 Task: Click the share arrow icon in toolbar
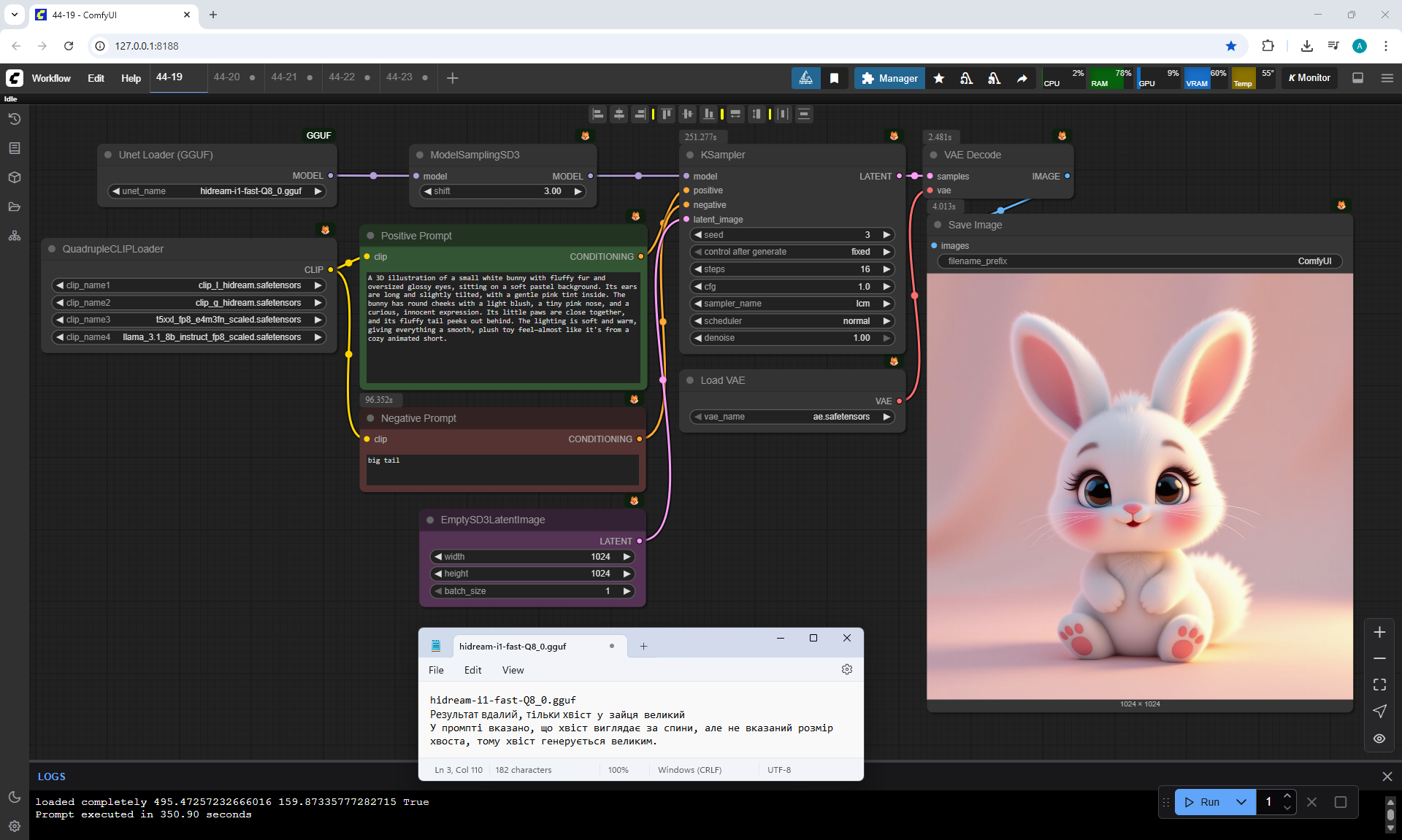point(1022,78)
